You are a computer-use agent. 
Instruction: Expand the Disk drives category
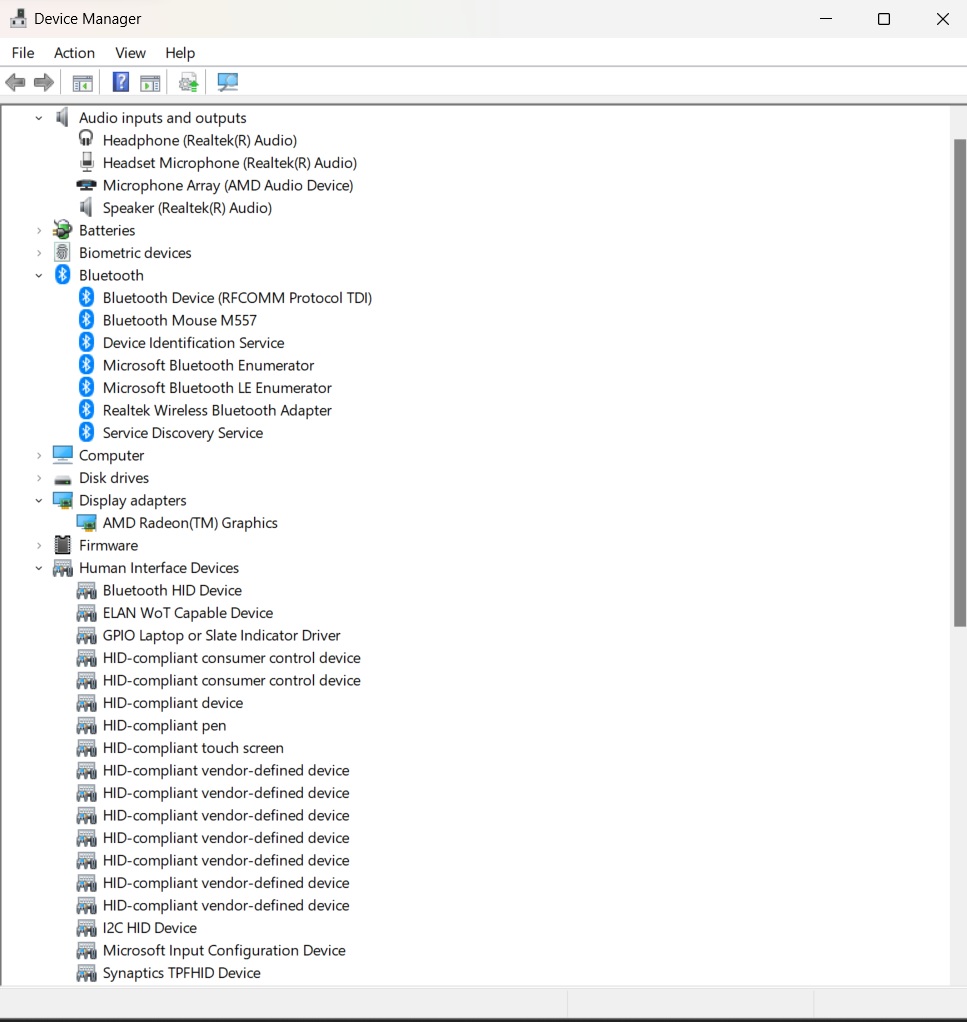click(x=38, y=477)
